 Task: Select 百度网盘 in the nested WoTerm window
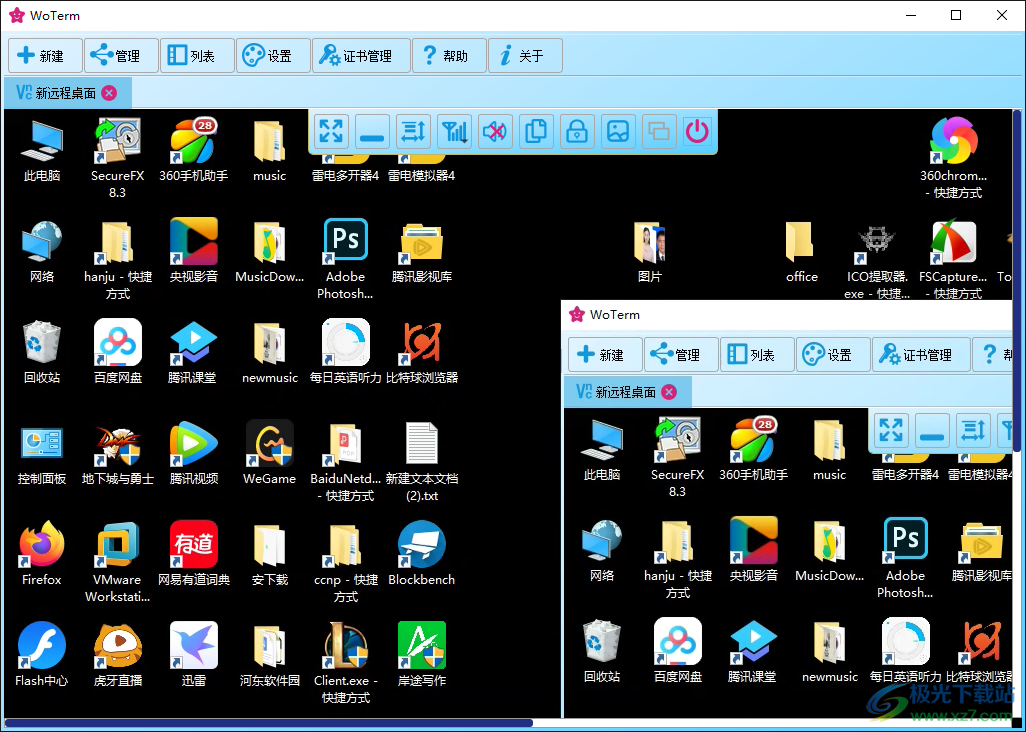678,650
